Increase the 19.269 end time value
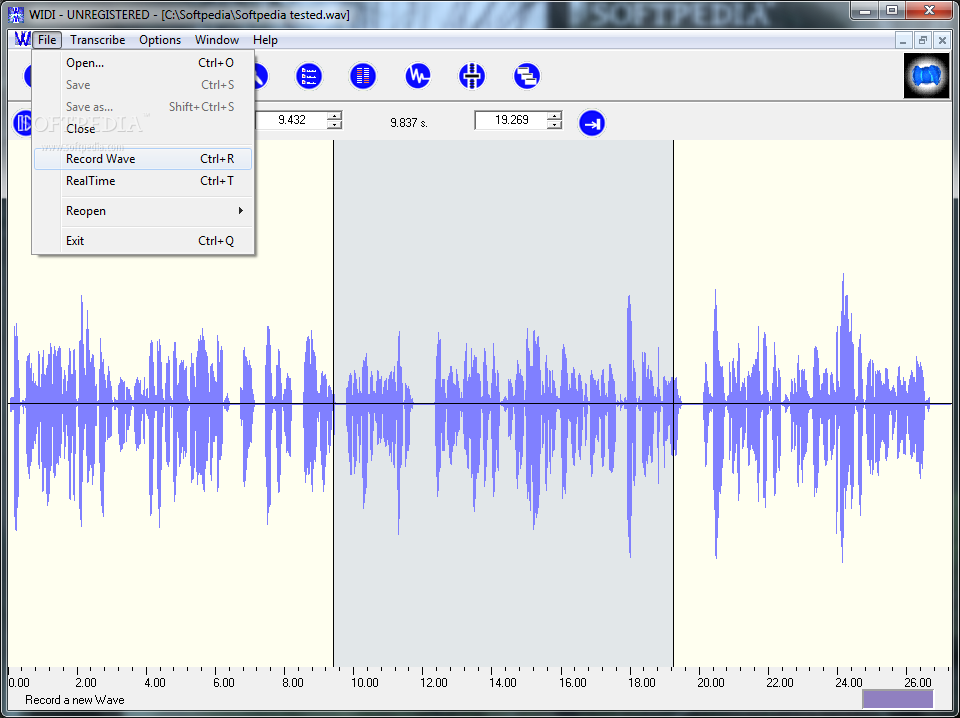This screenshot has width=960, height=718. coord(554,116)
